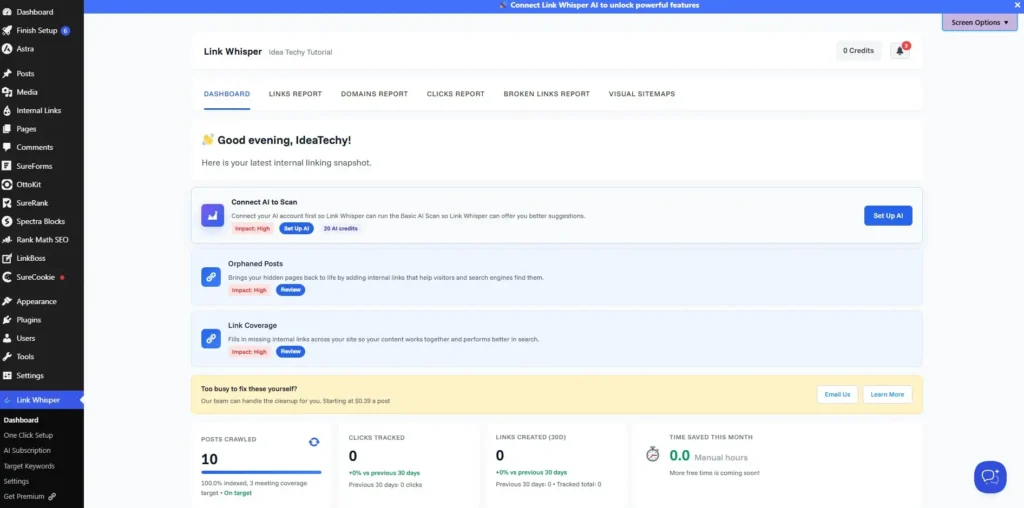Click the Link Coverage link icon
The height and width of the screenshot is (508, 1024).
point(211,338)
